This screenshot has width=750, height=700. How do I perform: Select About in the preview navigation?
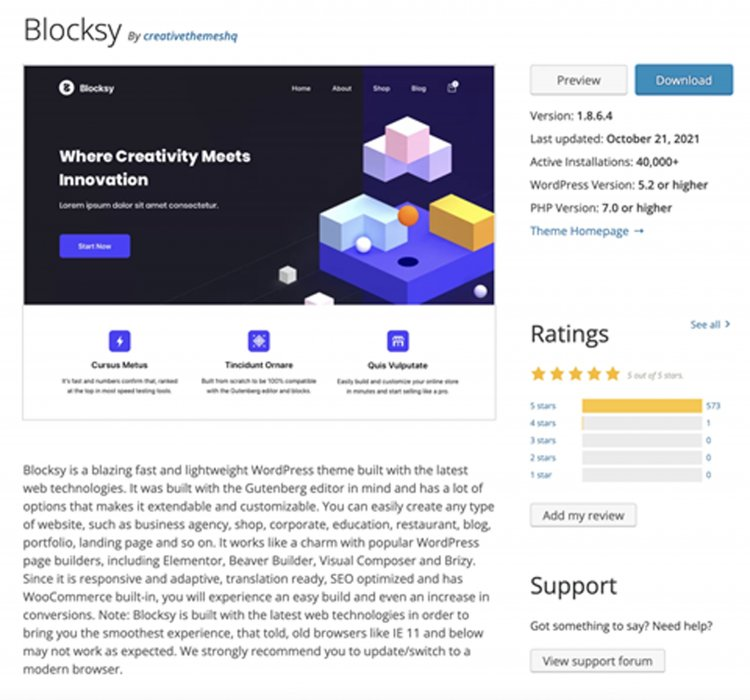pyautogui.click(x=342, y=89)
